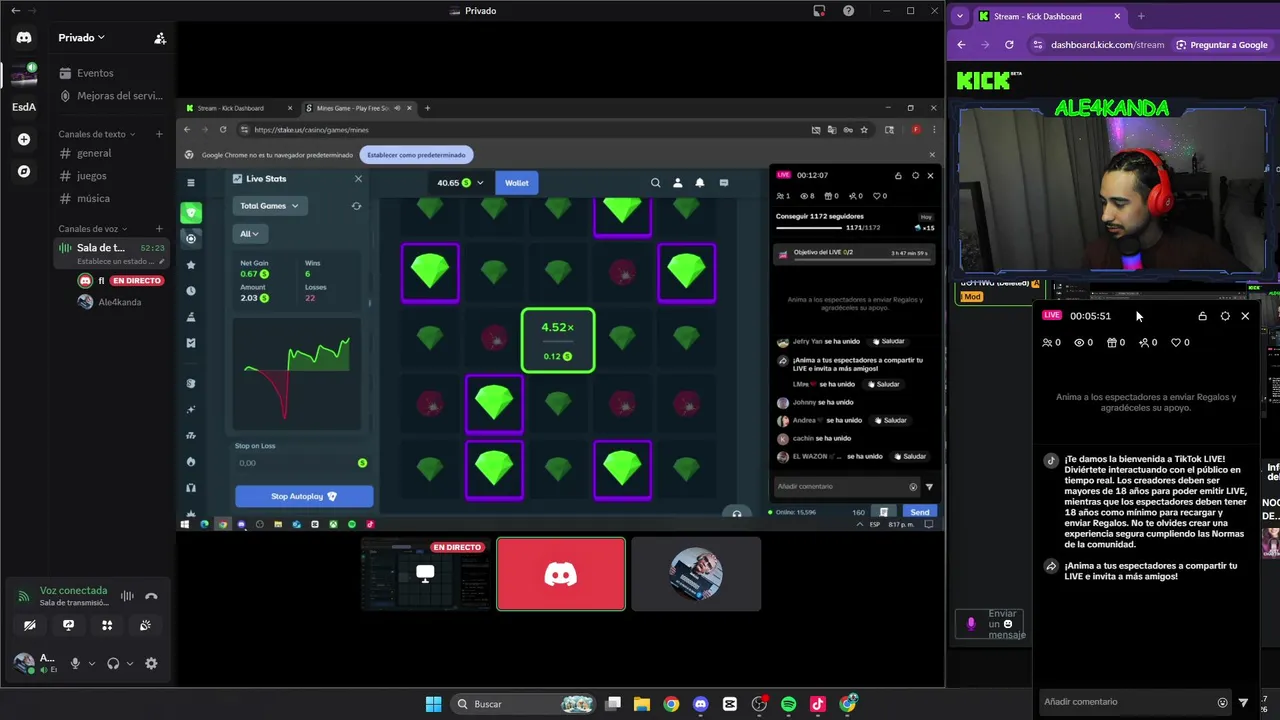Viewport: 1280px width, 720px height.
Task: Click Establecer como predeterminado button
Action: click(416, 155)
